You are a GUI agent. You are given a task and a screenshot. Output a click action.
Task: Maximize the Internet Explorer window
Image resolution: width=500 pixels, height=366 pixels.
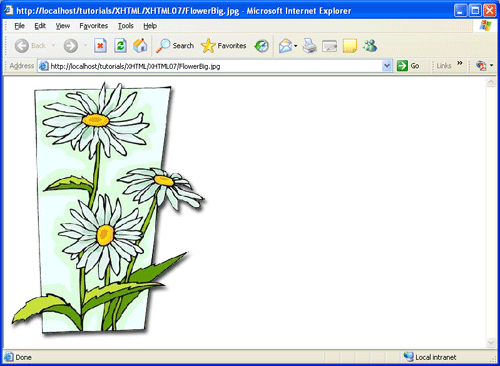(x=475, y=11)
